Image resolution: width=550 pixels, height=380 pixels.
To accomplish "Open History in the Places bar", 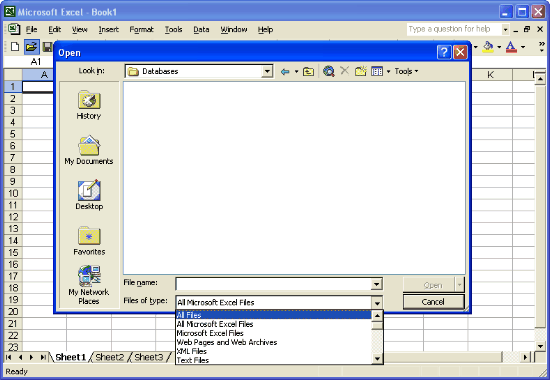I will (89, 105).
